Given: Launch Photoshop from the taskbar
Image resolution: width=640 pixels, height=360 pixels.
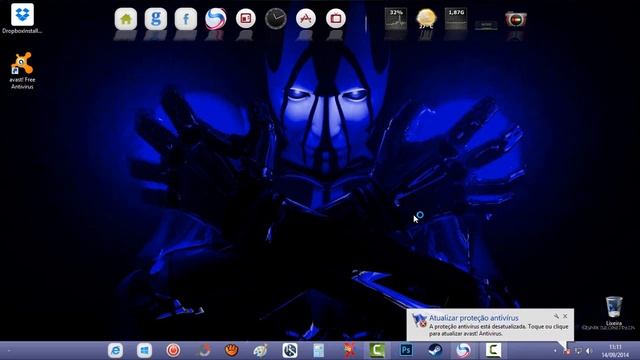Looking at the screenshot, I should click(x=406, y=350).
